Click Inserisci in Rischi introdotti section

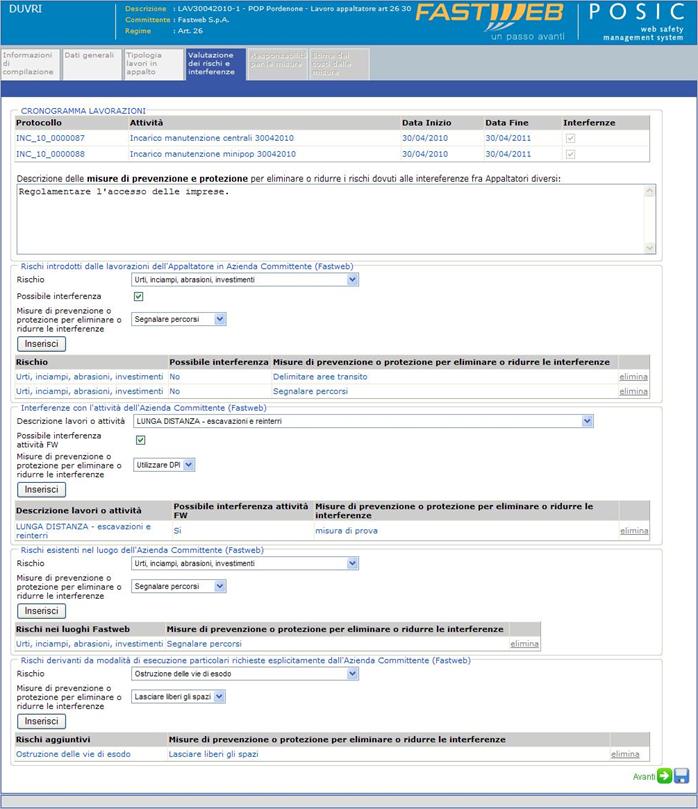41,344
